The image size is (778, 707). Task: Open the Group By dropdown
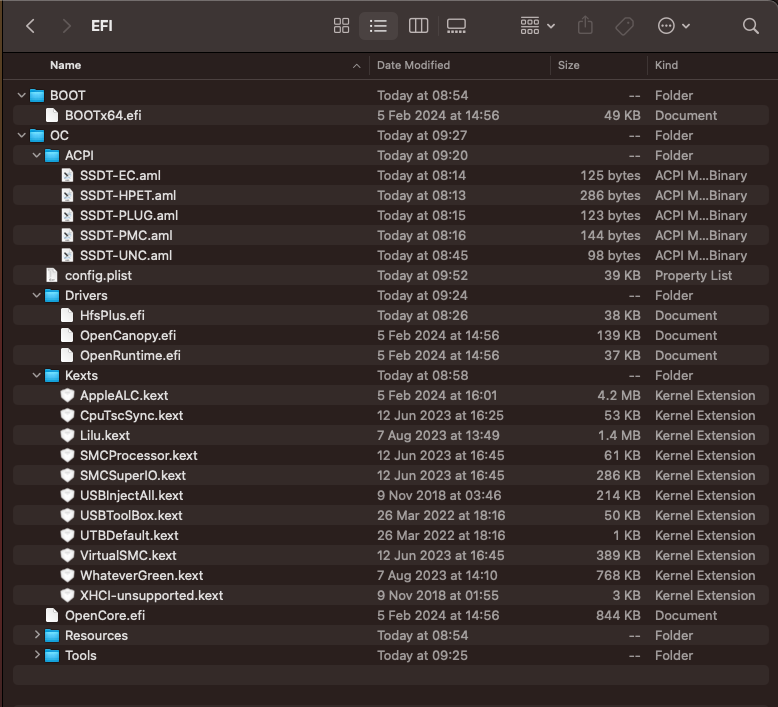tap(537, 26)
